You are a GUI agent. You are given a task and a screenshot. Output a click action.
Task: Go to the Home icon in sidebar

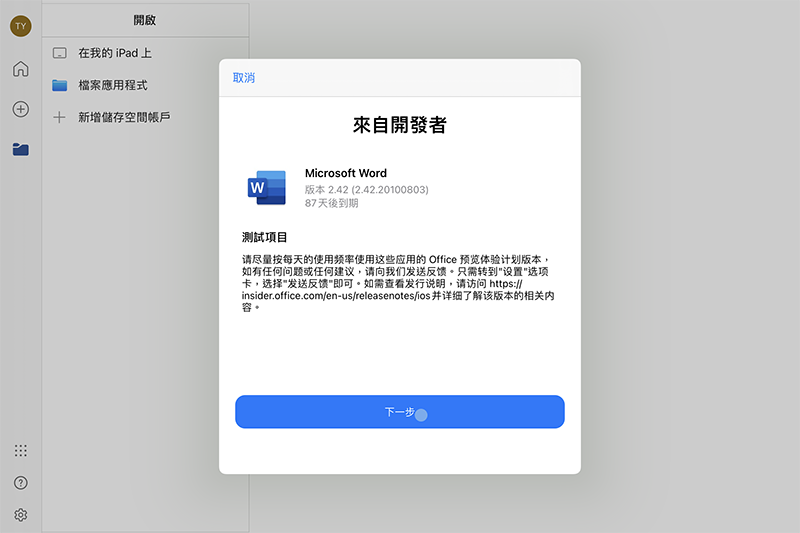[x=20, y=69]
